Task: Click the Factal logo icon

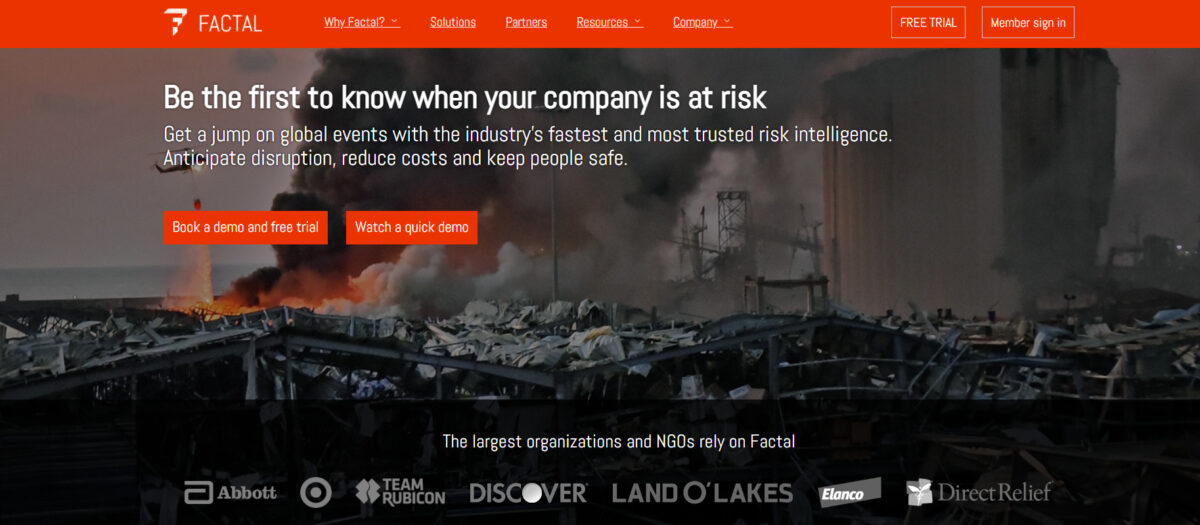Action: (176, 22)
